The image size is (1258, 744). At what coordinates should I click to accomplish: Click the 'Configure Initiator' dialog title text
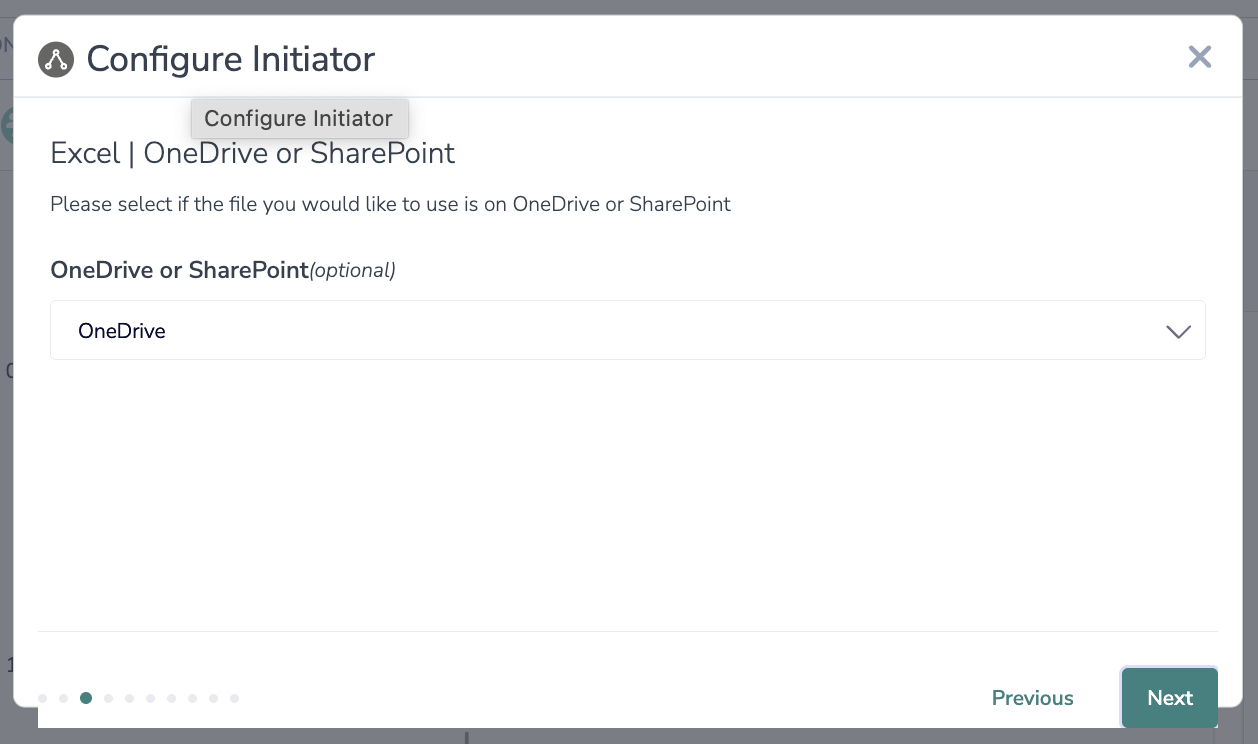(x=230, y=60)
